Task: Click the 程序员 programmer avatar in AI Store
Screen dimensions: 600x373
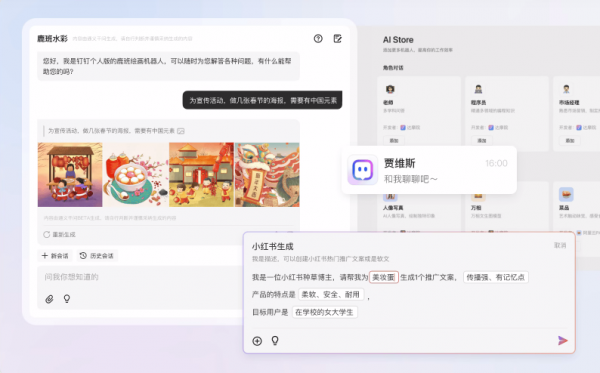Action: (478, 89)
